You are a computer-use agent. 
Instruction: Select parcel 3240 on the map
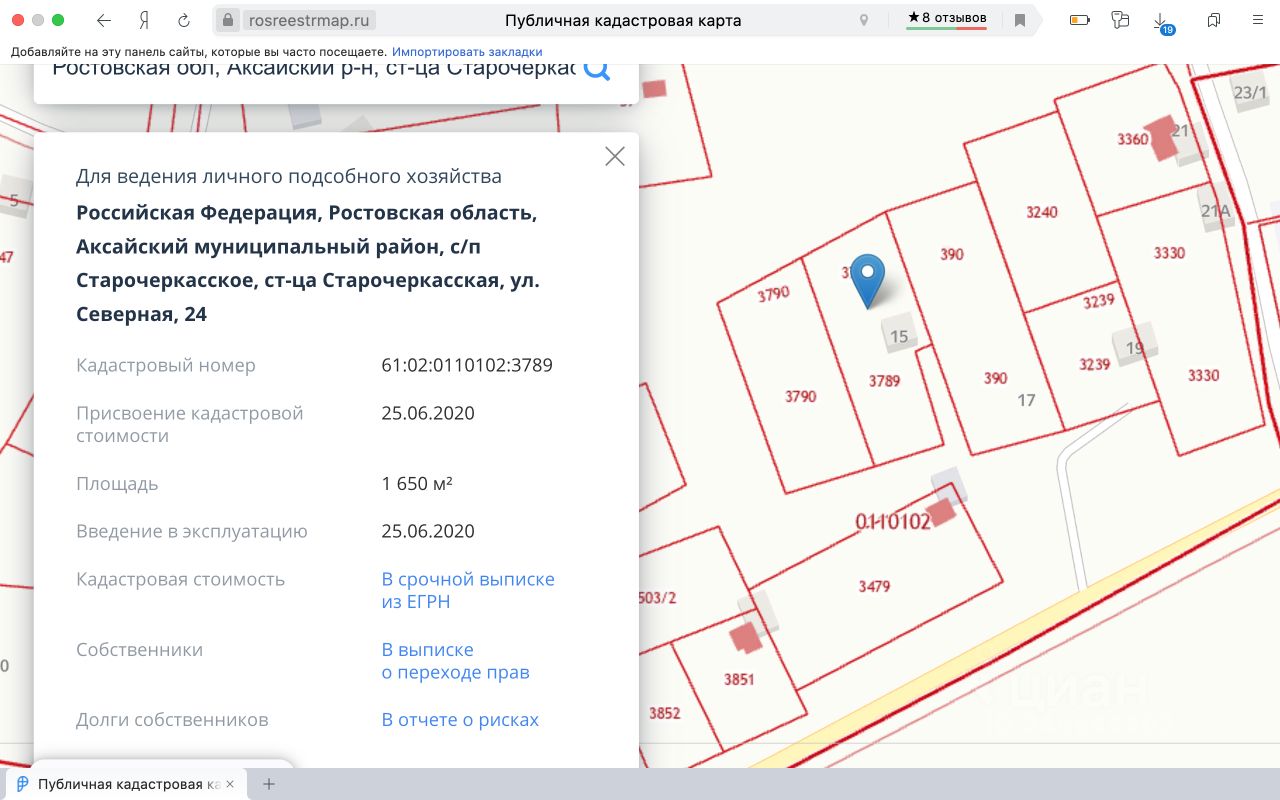tap(1041, 212)
